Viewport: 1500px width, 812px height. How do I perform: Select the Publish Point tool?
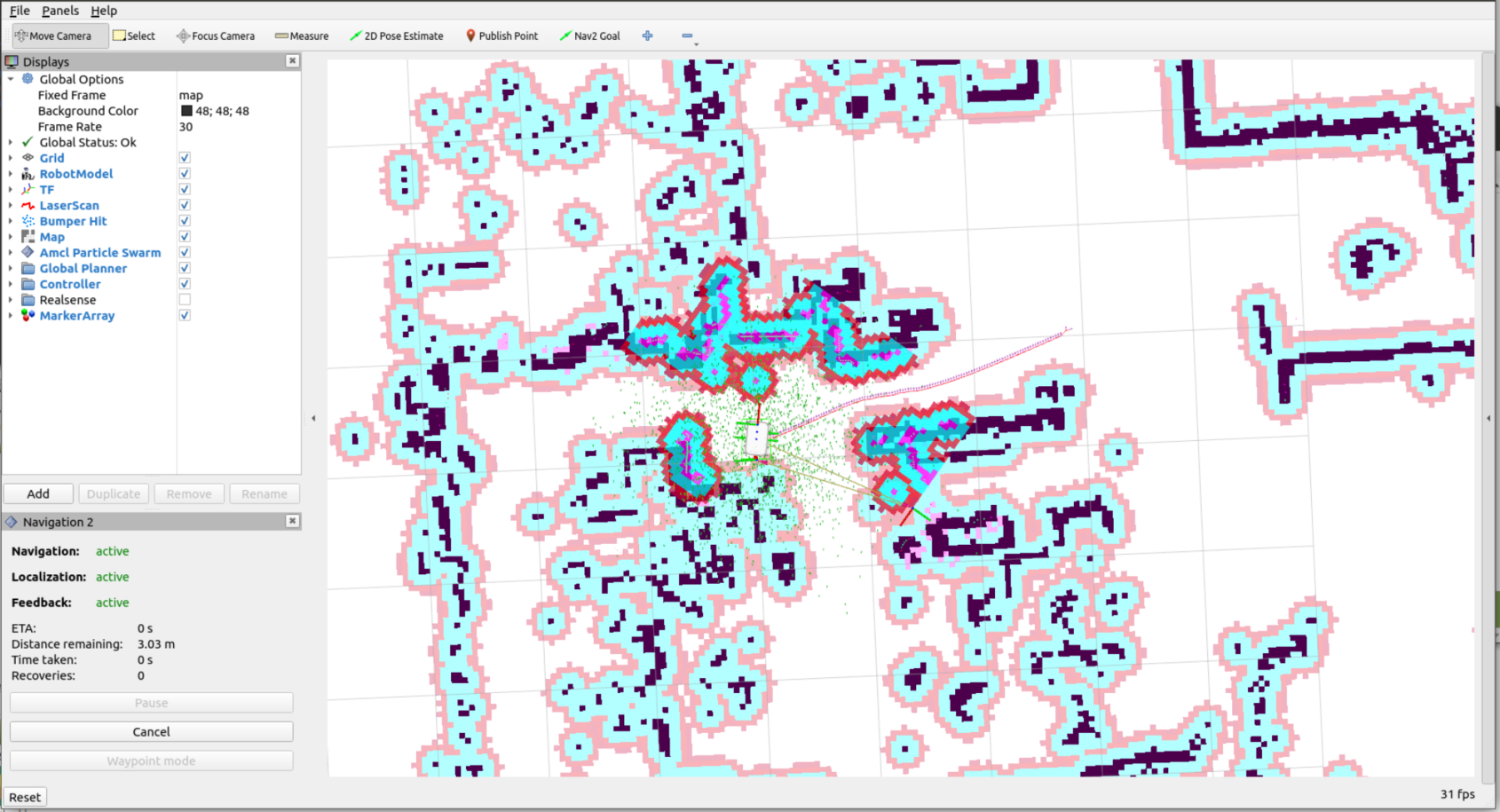point(501,35)
